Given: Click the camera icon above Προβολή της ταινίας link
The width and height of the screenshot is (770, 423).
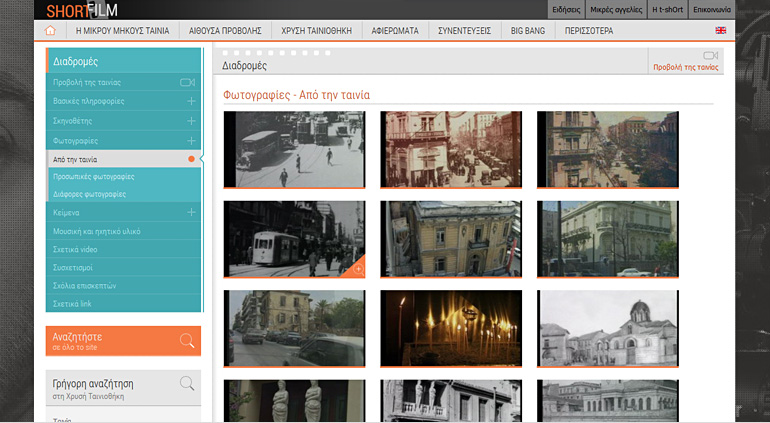Looking at the screenshot, I should point(710,56).
